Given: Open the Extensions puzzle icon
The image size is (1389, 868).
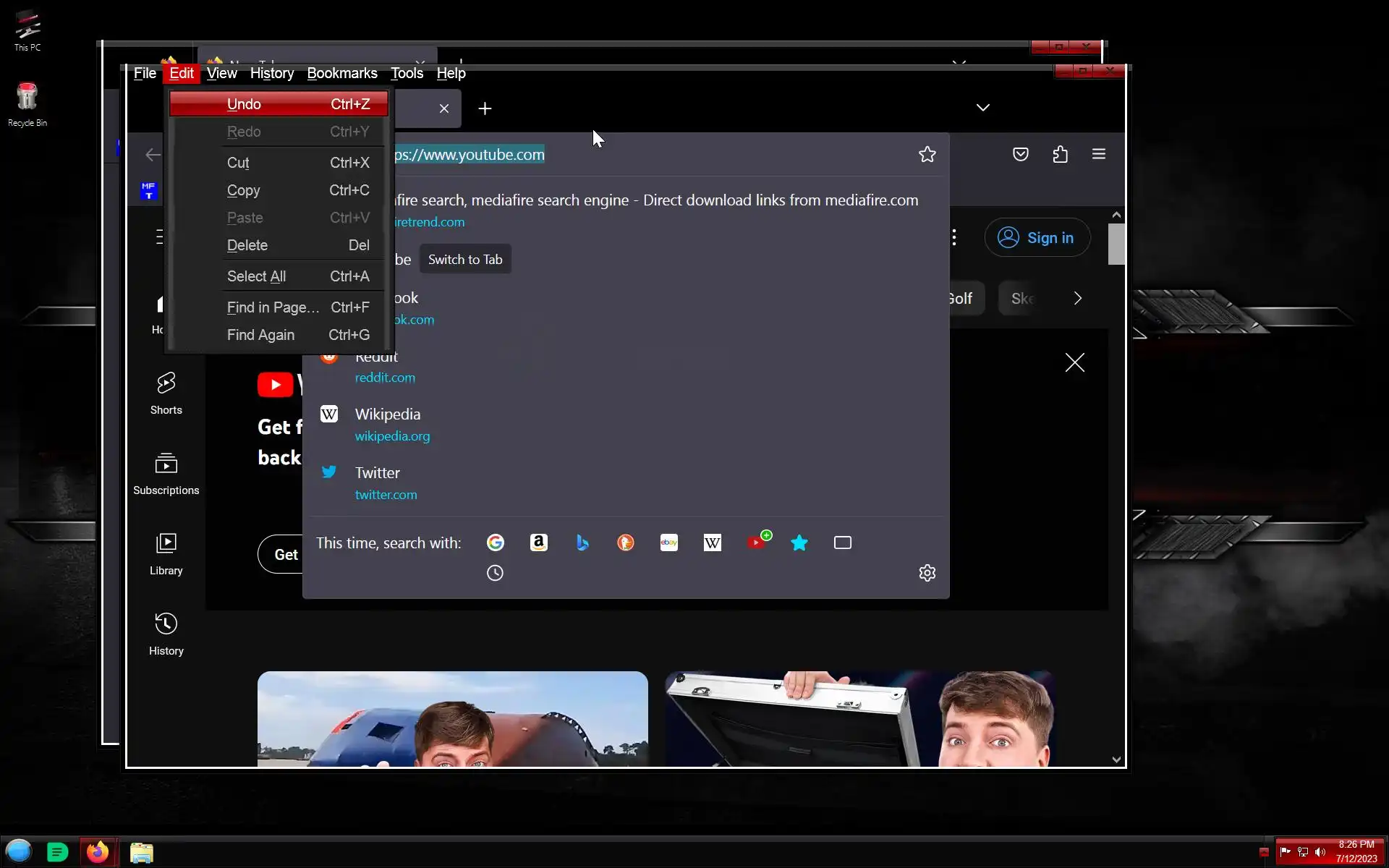Looking at the screenshot, I should (x=1060, y=154).
